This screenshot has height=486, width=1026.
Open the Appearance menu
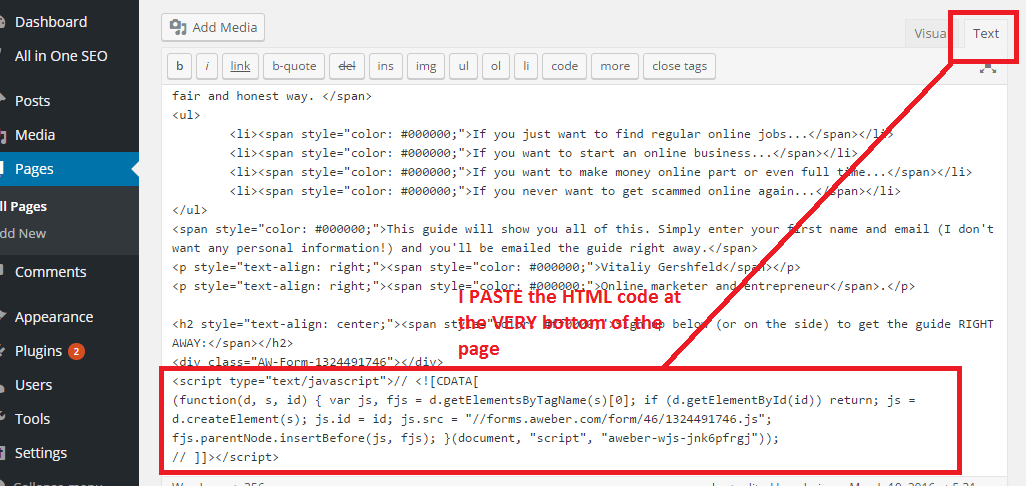pos(54,317)
